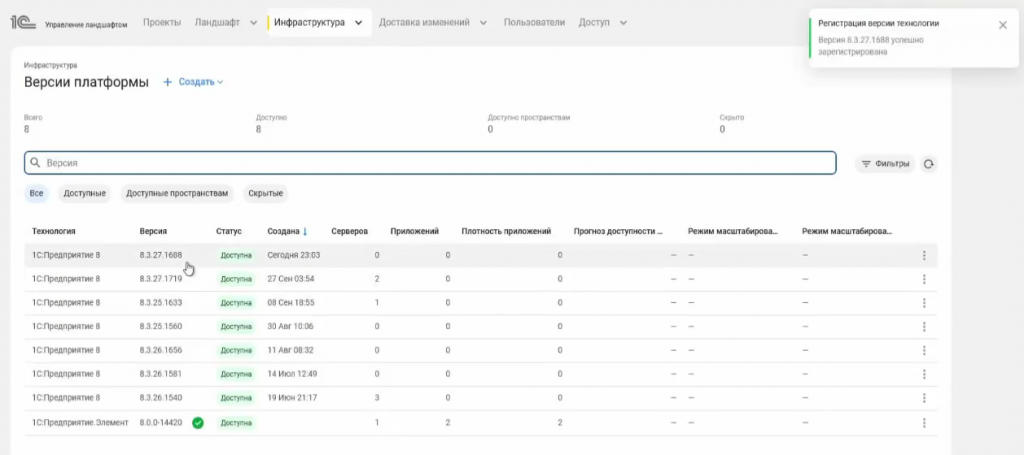Click version 8.3.26.1656 cell
1024x455 pixels.
[x=161, y=350]
